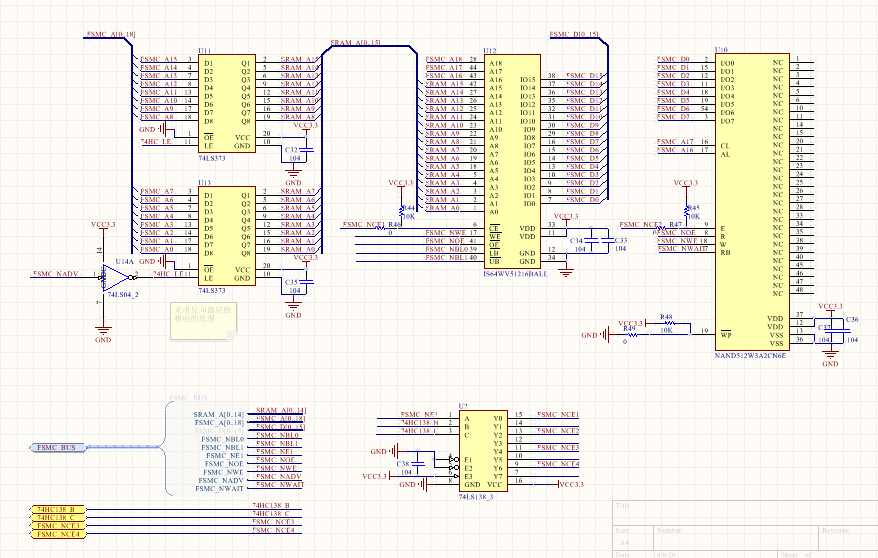Click FSMC_A18 label on U12 pin 28
The height and width of the screenshot is (558, 878).
pyautogui.click(x=444, y=59)
